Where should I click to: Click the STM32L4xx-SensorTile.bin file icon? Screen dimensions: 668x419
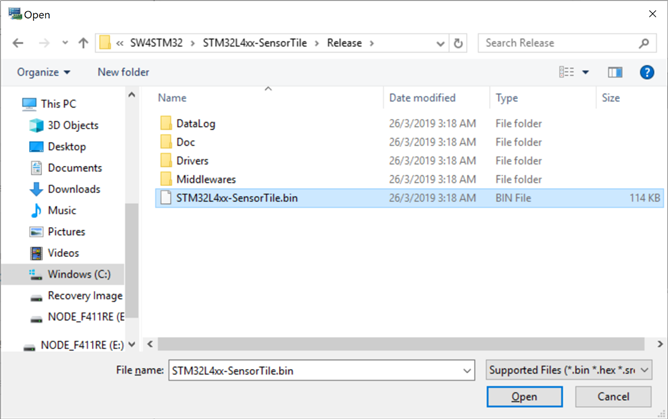click(166, 198)
